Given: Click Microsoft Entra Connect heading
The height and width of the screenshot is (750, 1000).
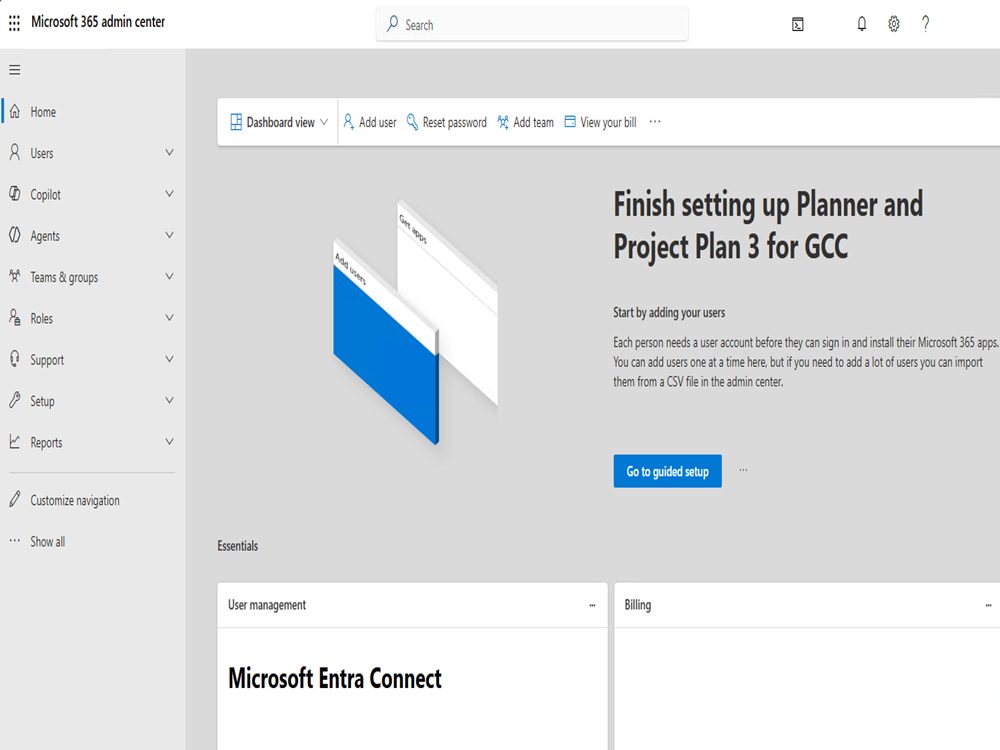Looking at the screenshot, I should click(335, 678).
